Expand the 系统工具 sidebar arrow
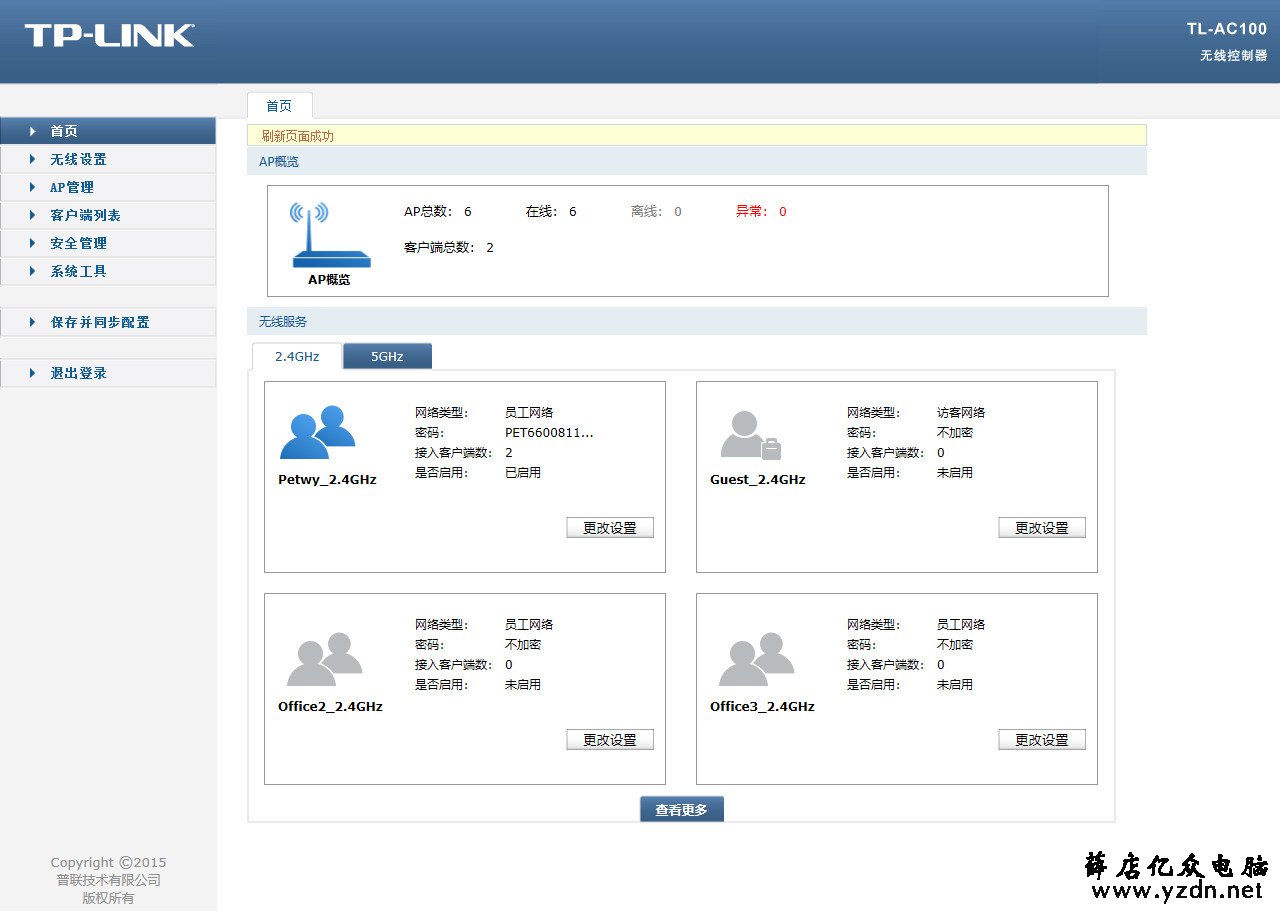1280x911 pixels. pos(33,271)
